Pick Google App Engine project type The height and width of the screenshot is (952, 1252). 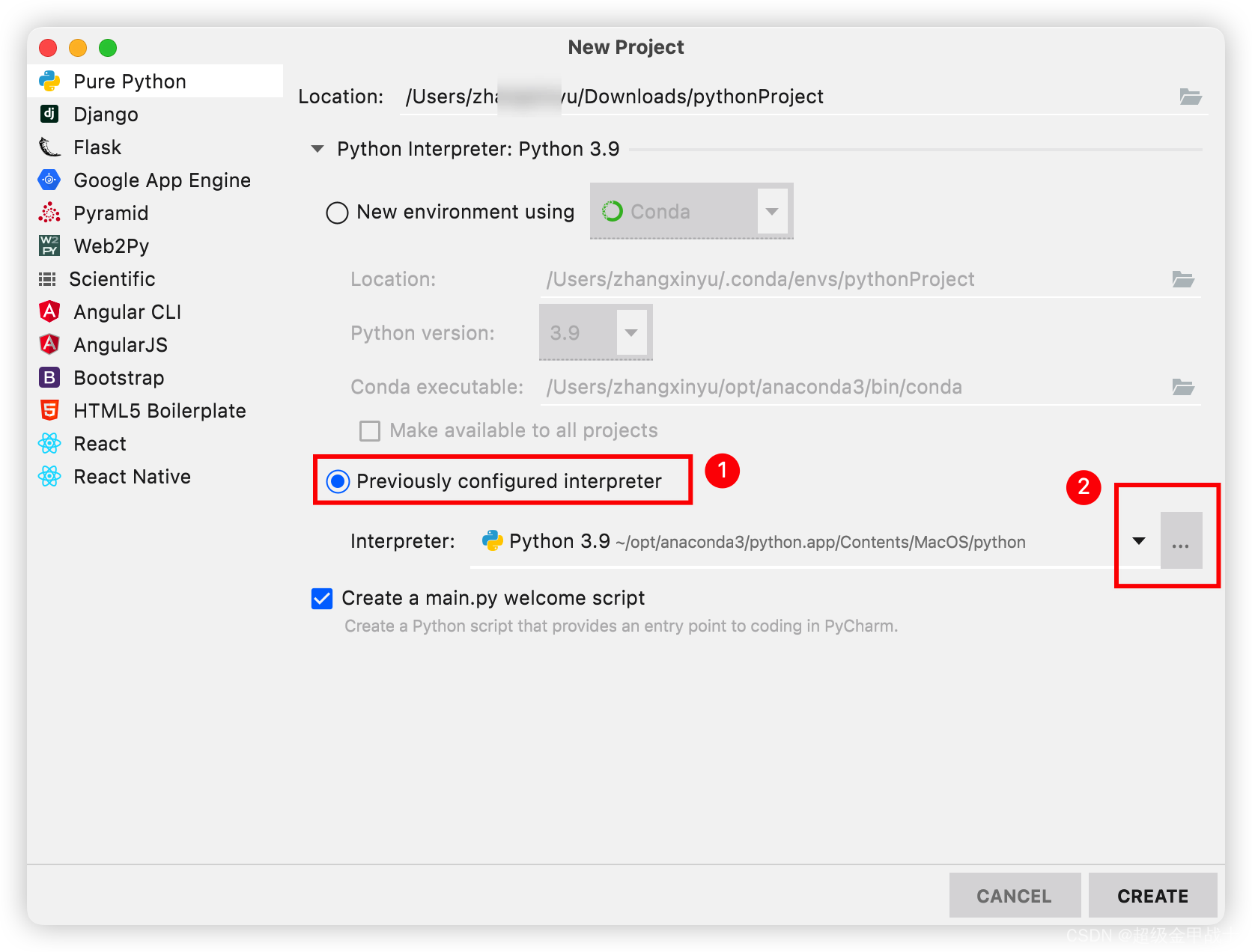tap(155, 180)
